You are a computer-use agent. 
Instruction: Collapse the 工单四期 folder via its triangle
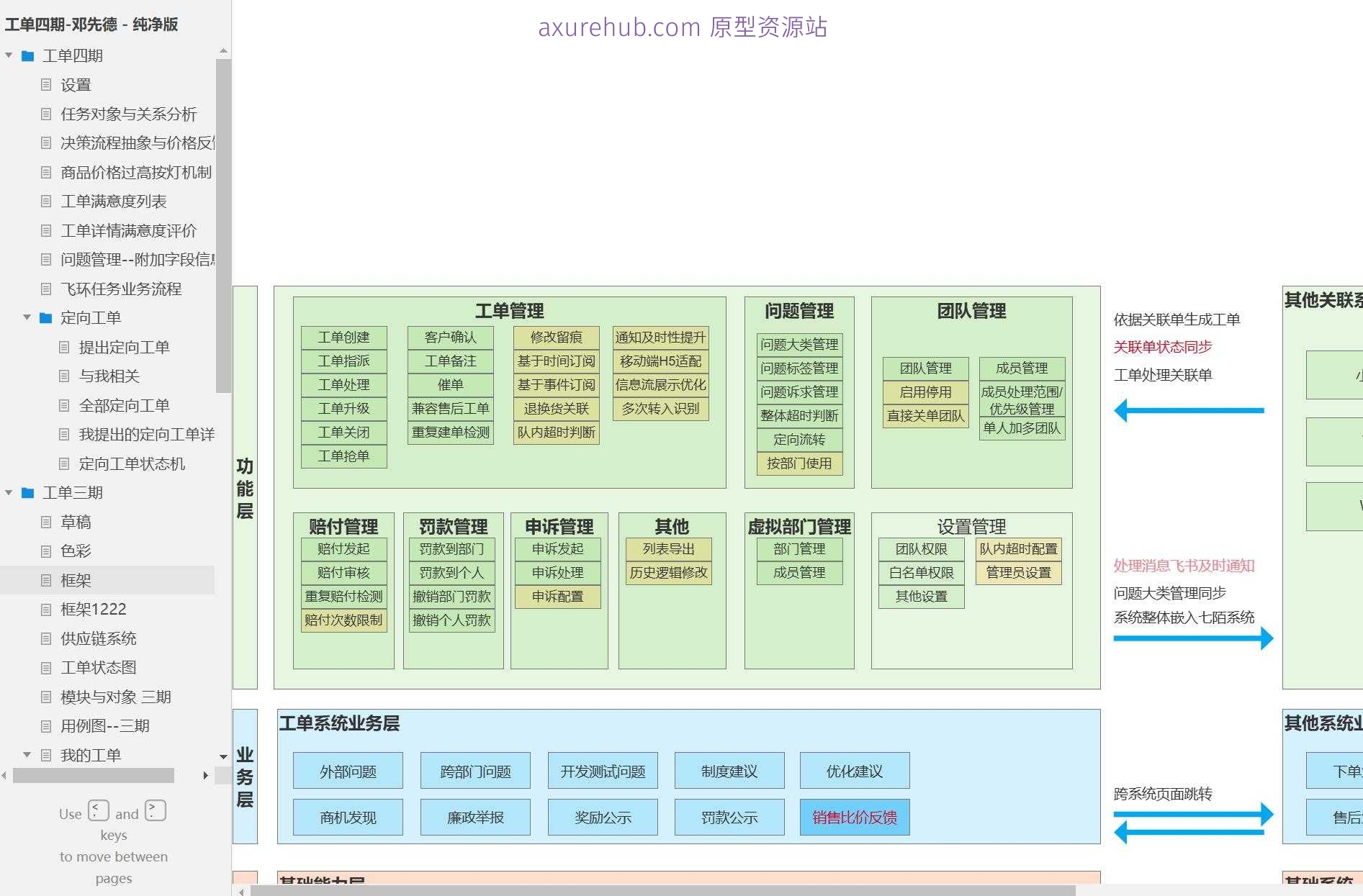(9, 55)
